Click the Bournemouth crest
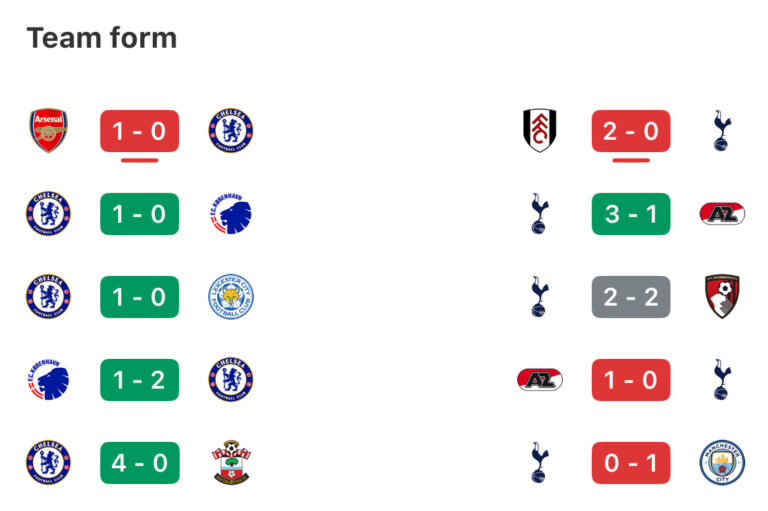Screen dimensions: 768x511 coord(722,297)
